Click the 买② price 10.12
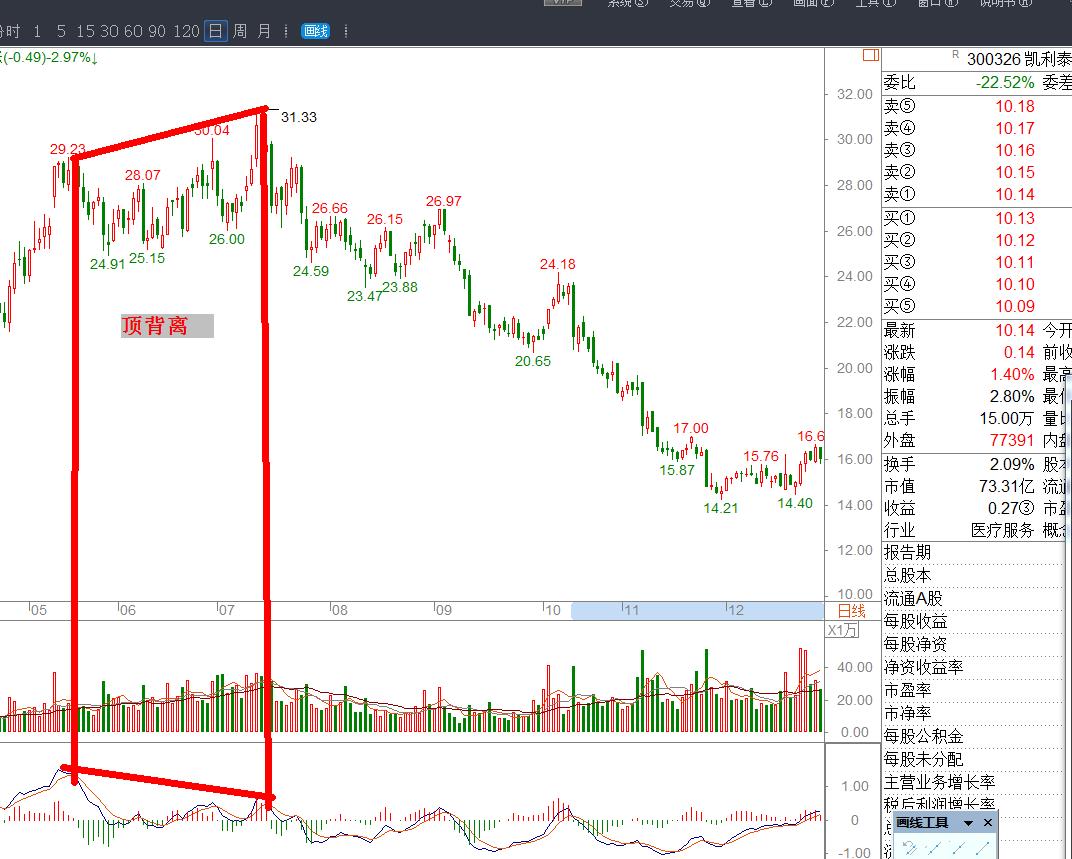This screenshot has height=859, width=1072. tap(1015, 240)
